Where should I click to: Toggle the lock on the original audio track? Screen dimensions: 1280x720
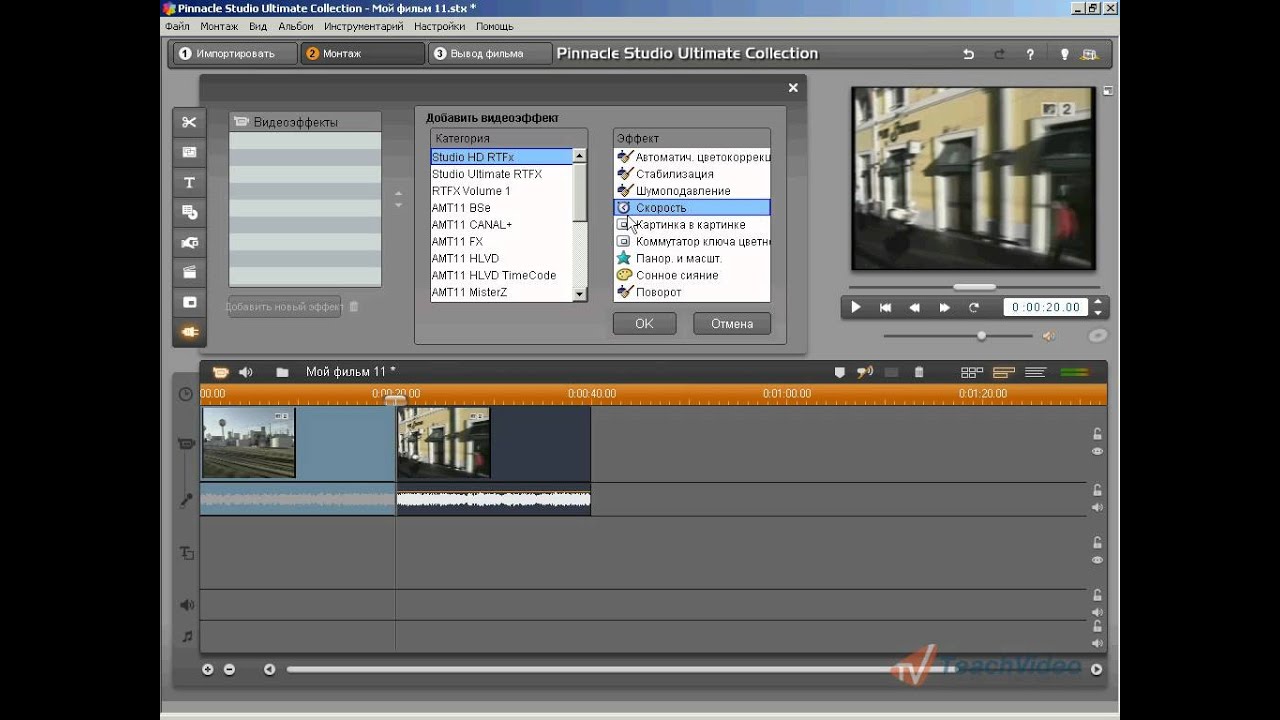point(1097,489)
